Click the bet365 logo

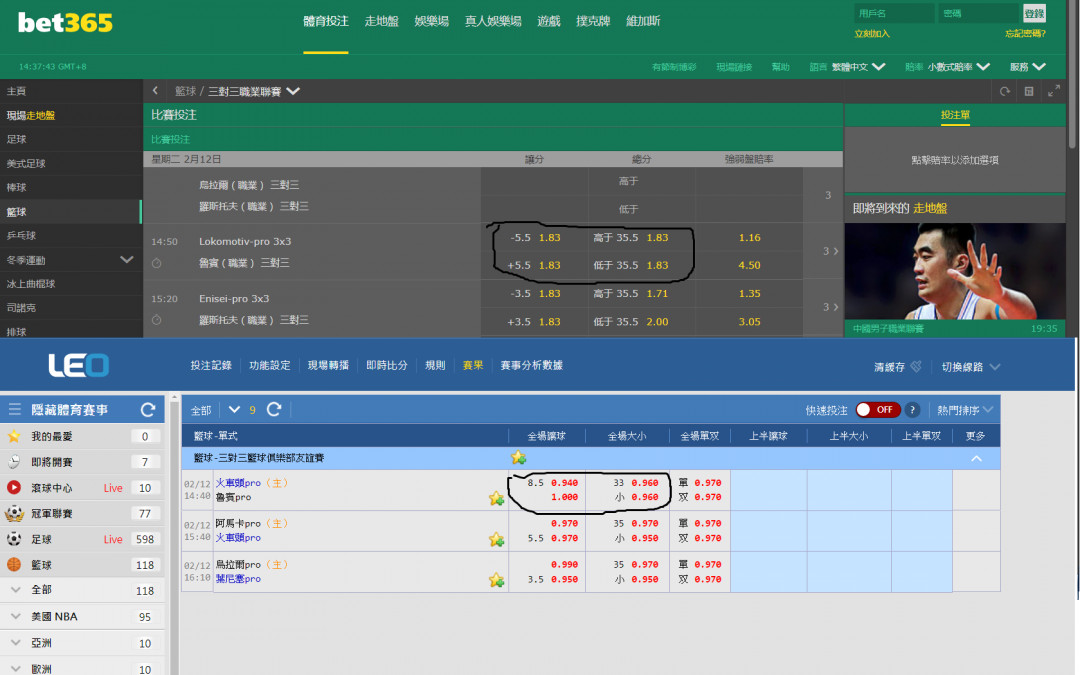(65, 23)
